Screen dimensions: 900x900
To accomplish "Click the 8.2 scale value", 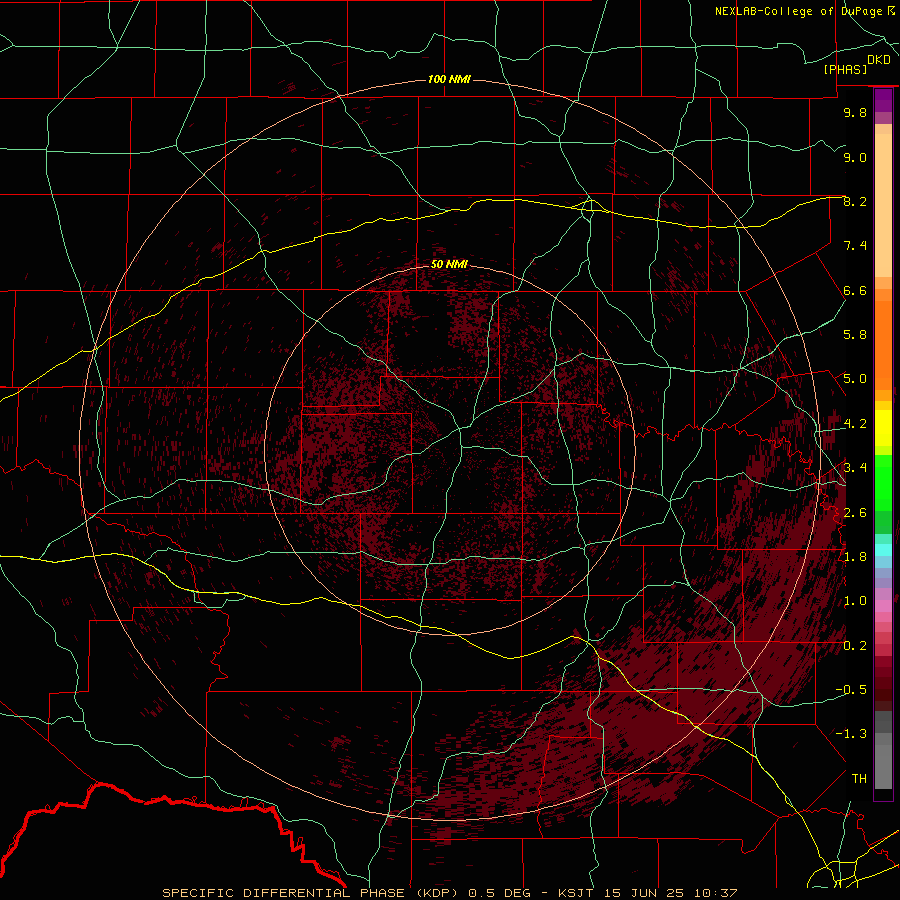I will (x=855, y=201).
